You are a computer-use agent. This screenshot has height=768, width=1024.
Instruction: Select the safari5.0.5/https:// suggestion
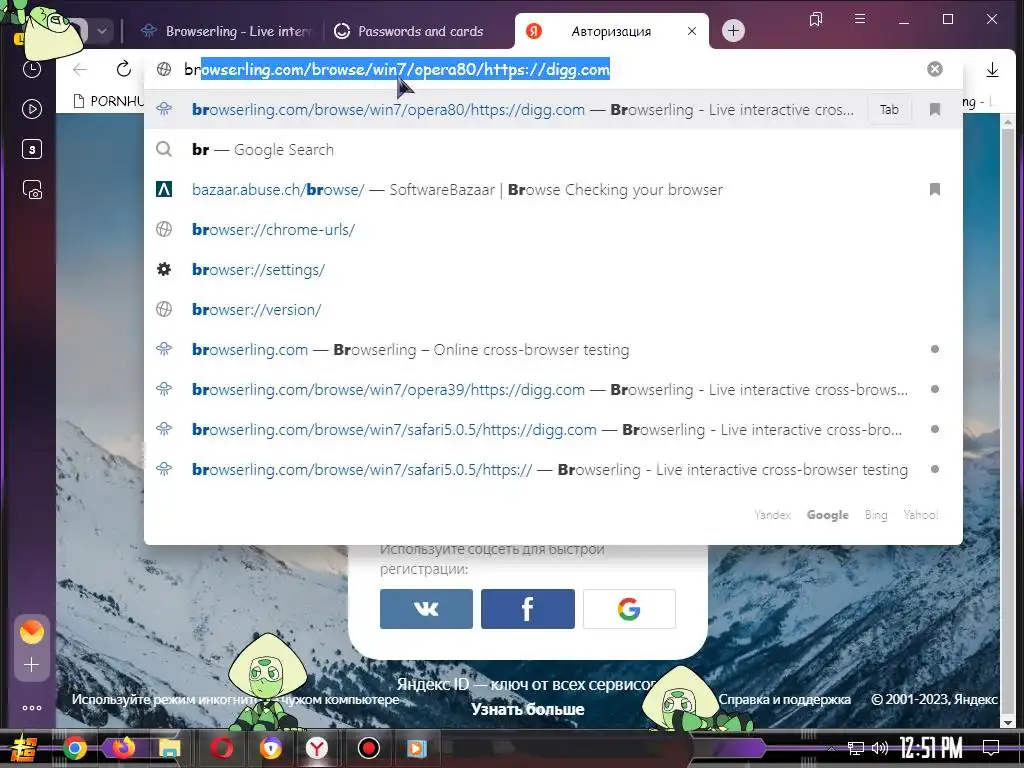pyautogui.click(x=553, y=470)
